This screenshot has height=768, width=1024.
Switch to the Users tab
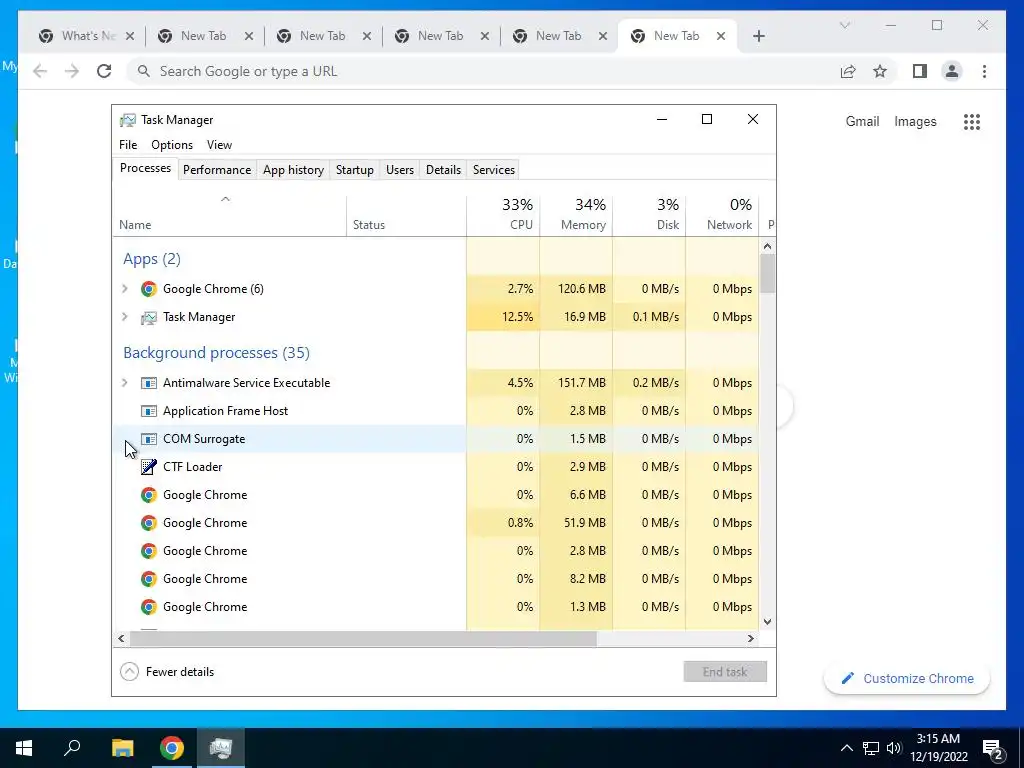(x=400, y=170)
